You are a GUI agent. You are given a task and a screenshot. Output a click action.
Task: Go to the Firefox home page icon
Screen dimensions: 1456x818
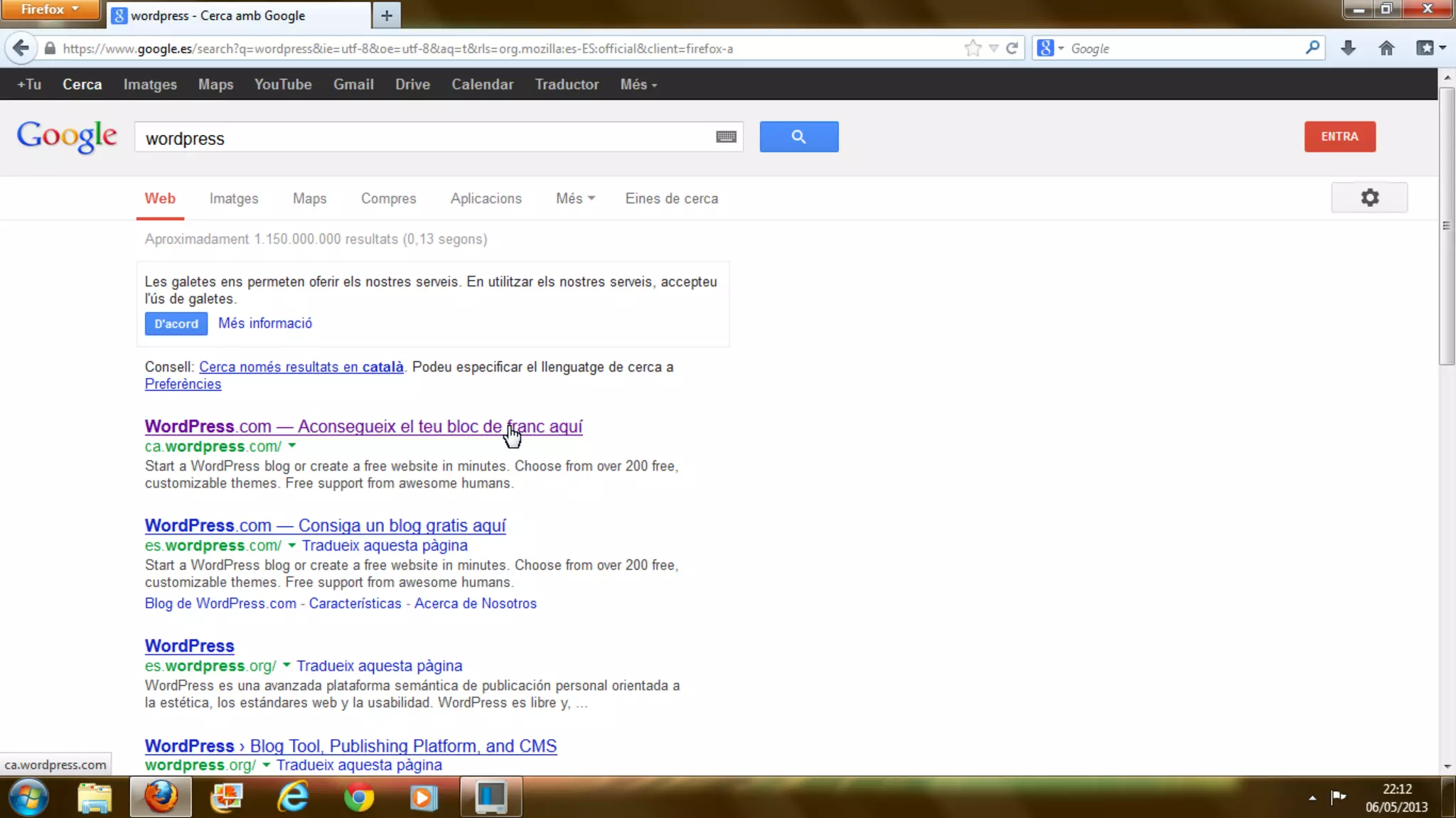(1386, 48)
